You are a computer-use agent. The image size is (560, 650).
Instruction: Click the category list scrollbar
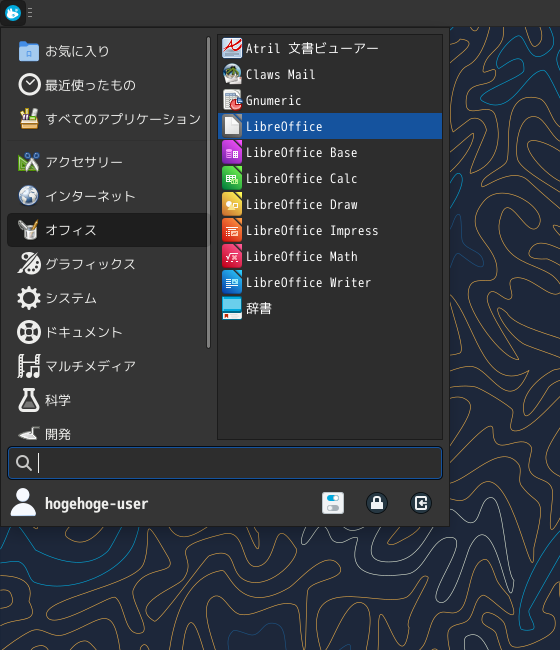click(x=208, y=193)
